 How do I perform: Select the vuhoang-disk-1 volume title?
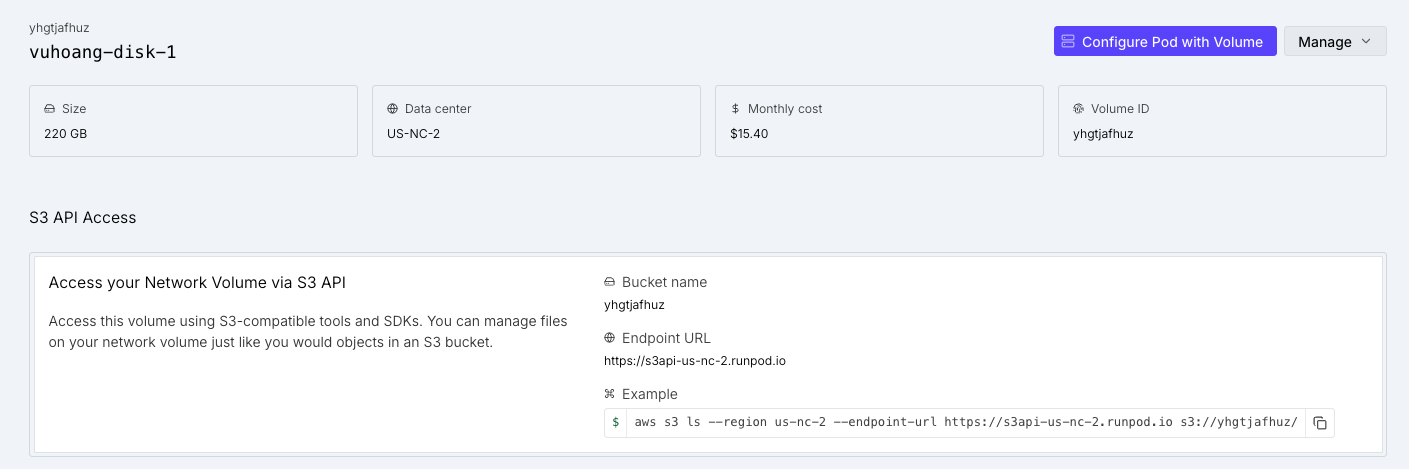pyautogui.click(x=103, y=52)
